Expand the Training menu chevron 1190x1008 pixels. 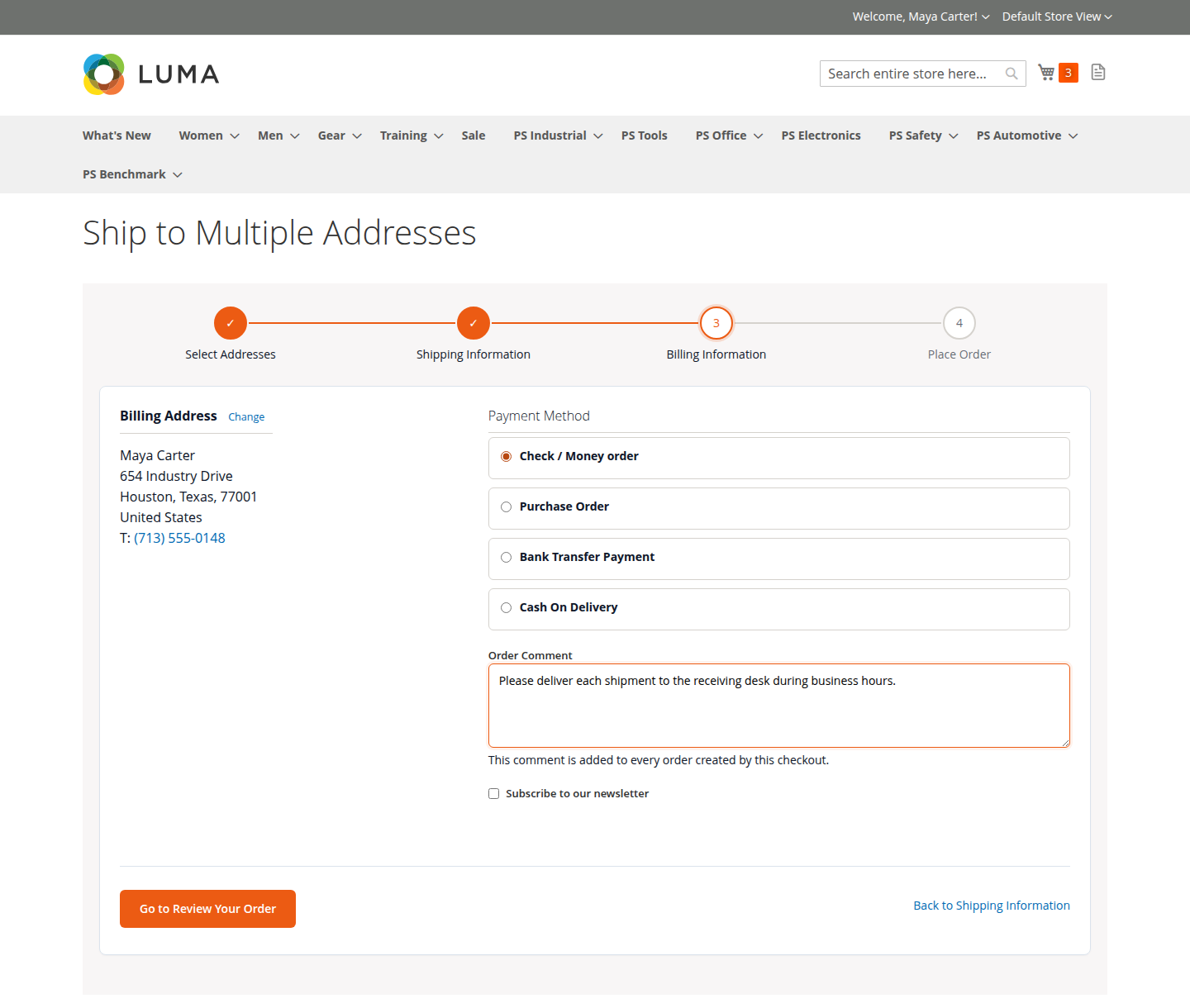pyautogui.click(x=439, y=136)
